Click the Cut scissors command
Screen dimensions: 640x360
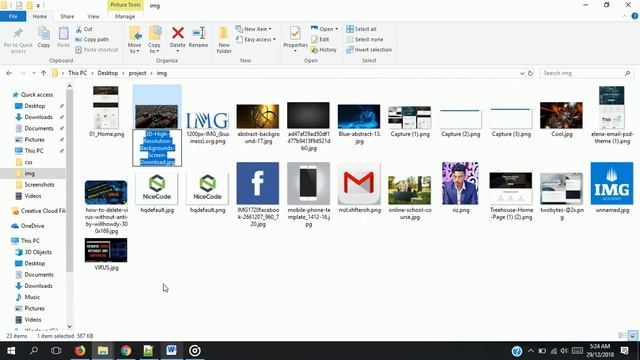84,29
